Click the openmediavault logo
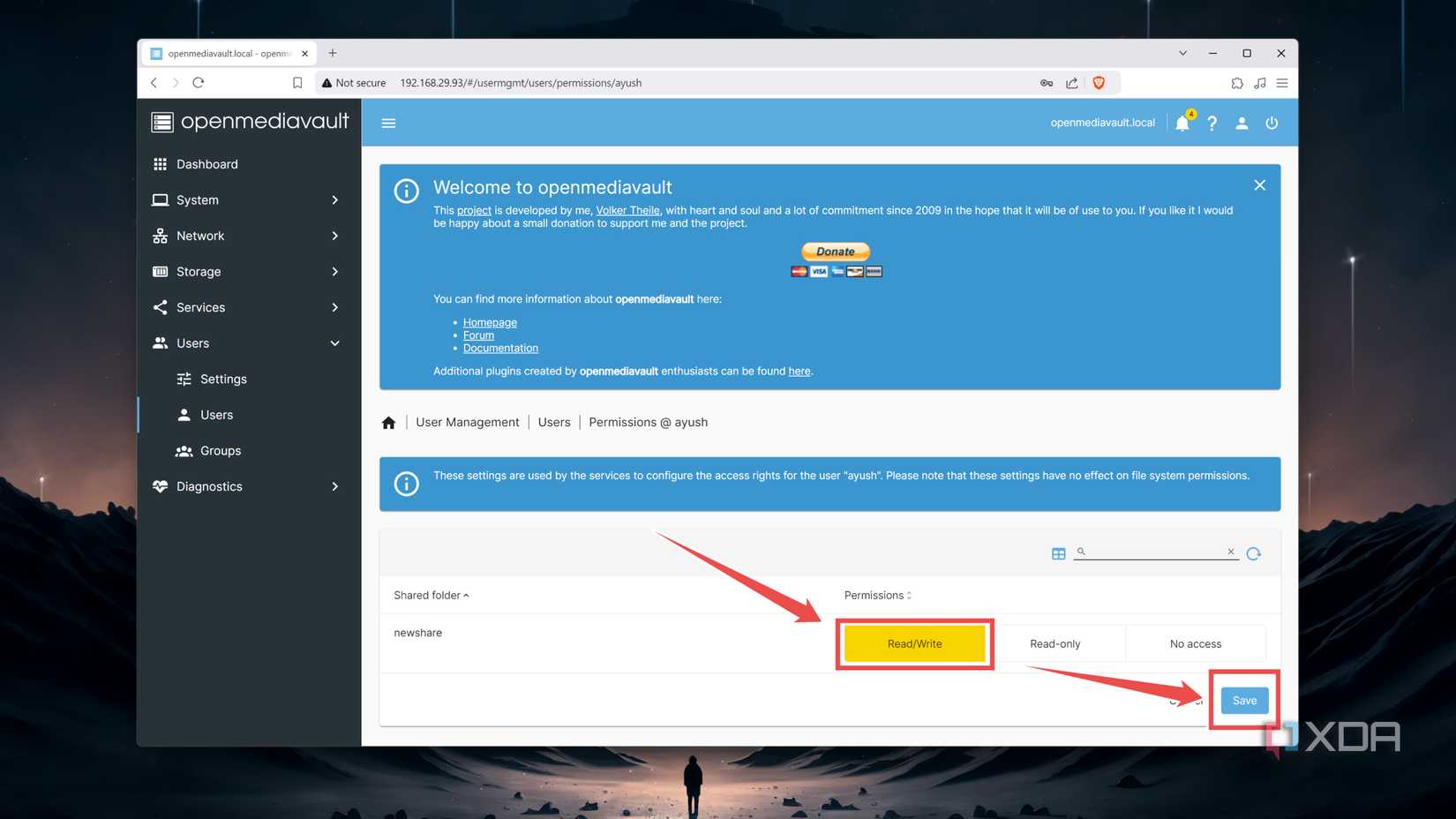Image resolution: width=1456 pixels, height=819 pixels. (250, 122)
